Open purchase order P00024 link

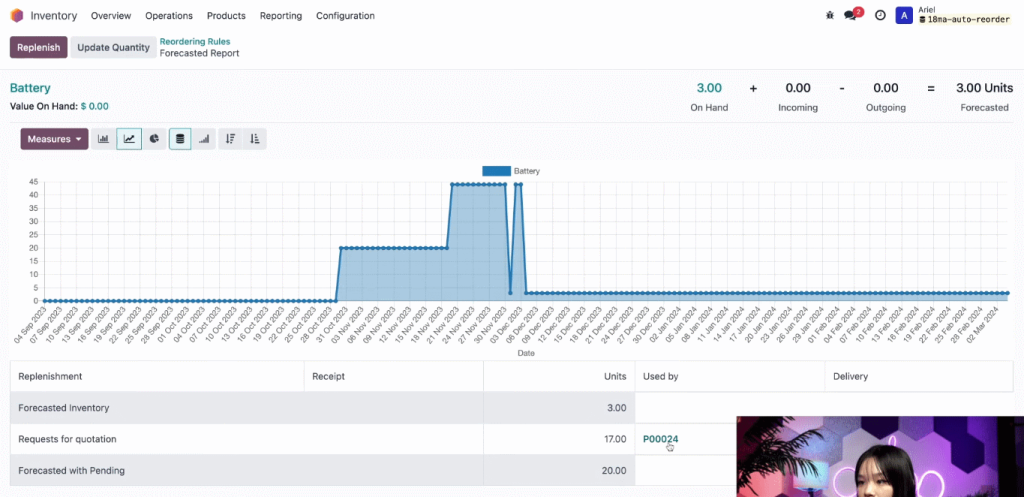(x=660, y=439)
